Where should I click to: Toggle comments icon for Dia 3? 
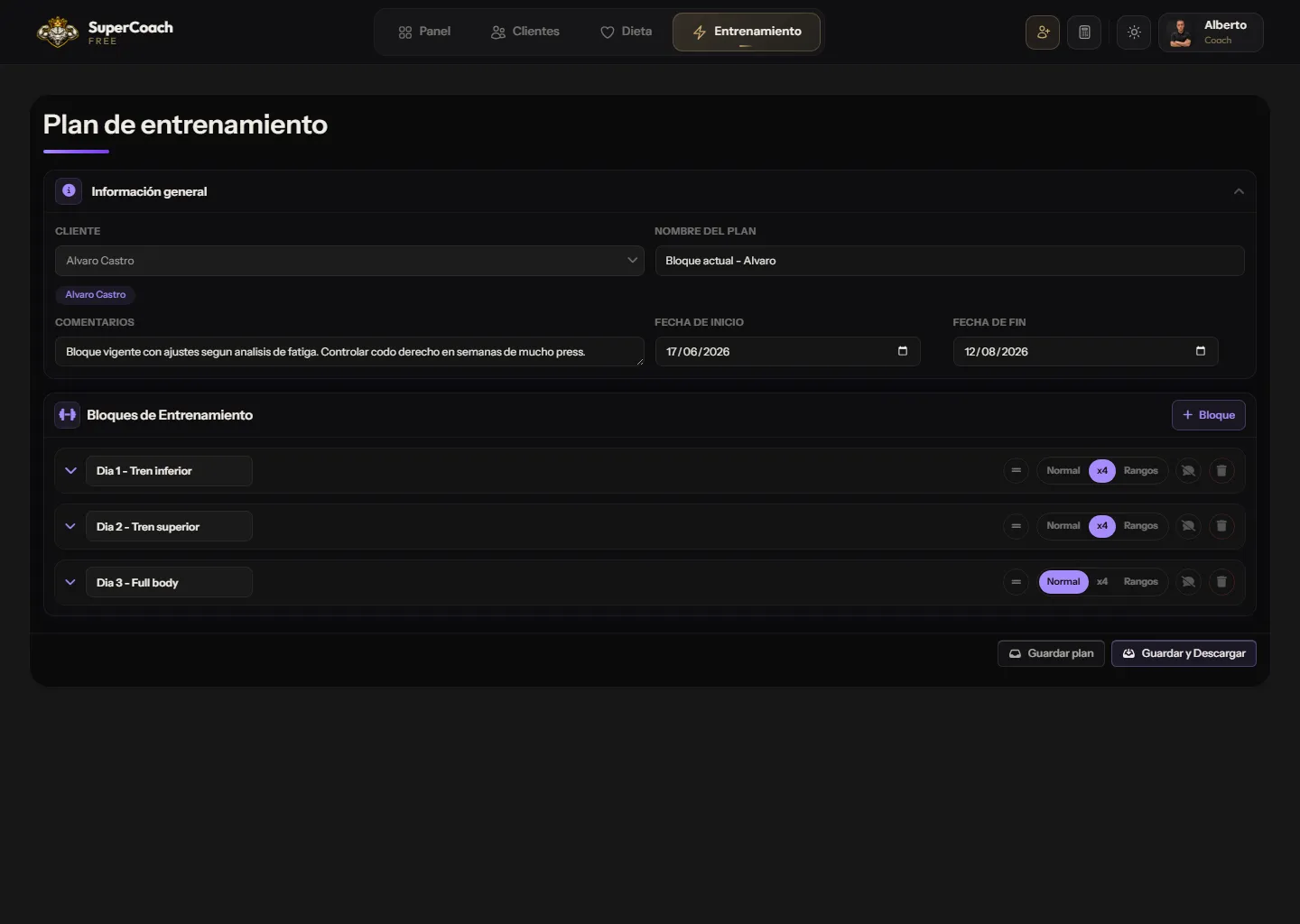coord(1189,582)
